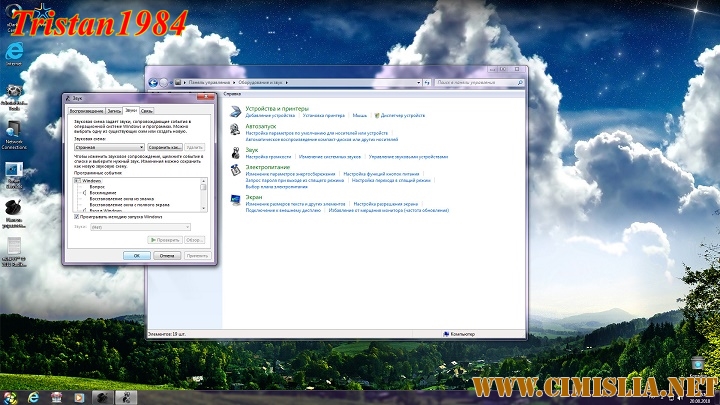Click the Sound (Звук) speaker icon

[x=236, y=153]
